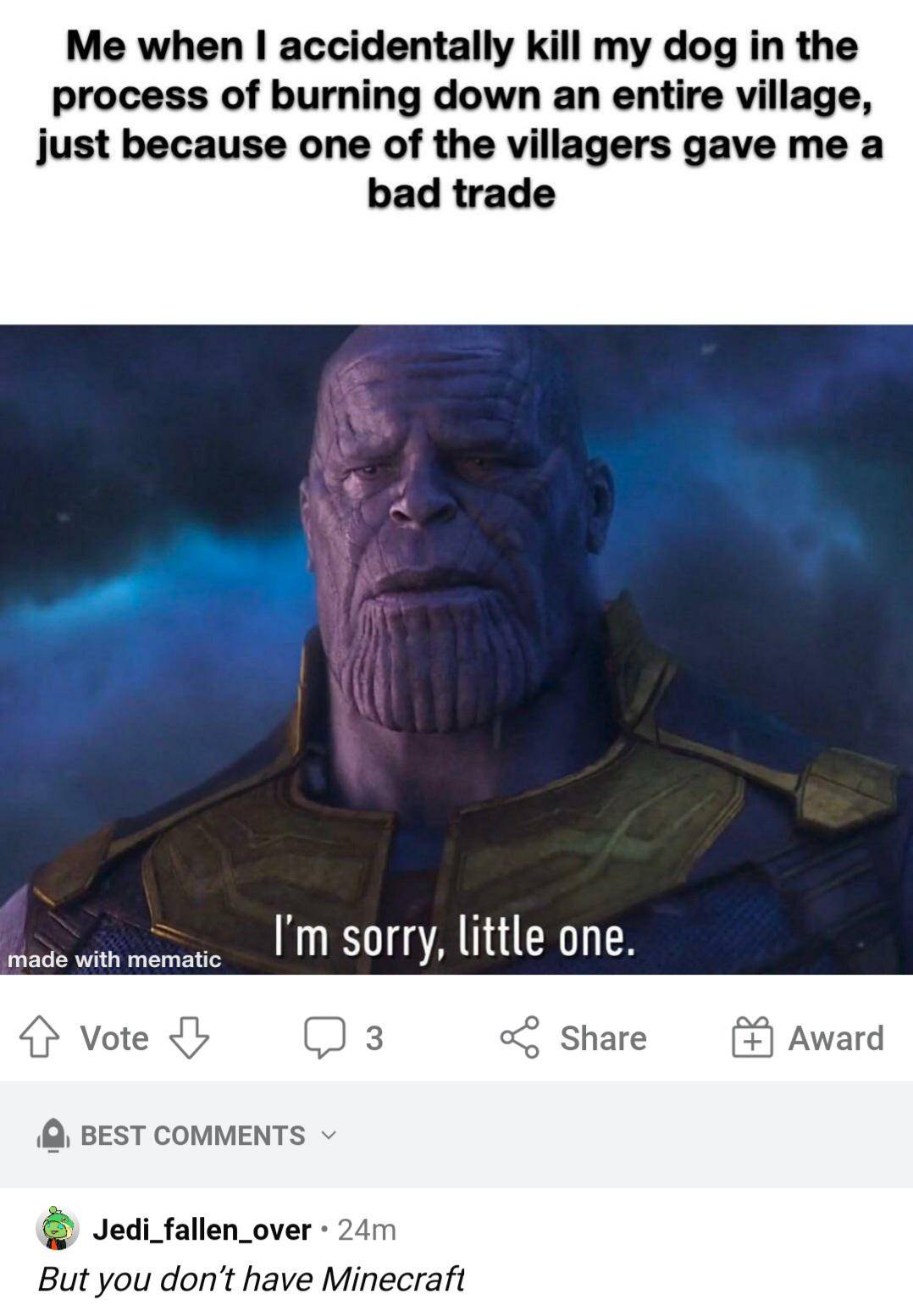Tap the post title about burning a village
The image size is (913, 1316).
click(x=460, y=119)
